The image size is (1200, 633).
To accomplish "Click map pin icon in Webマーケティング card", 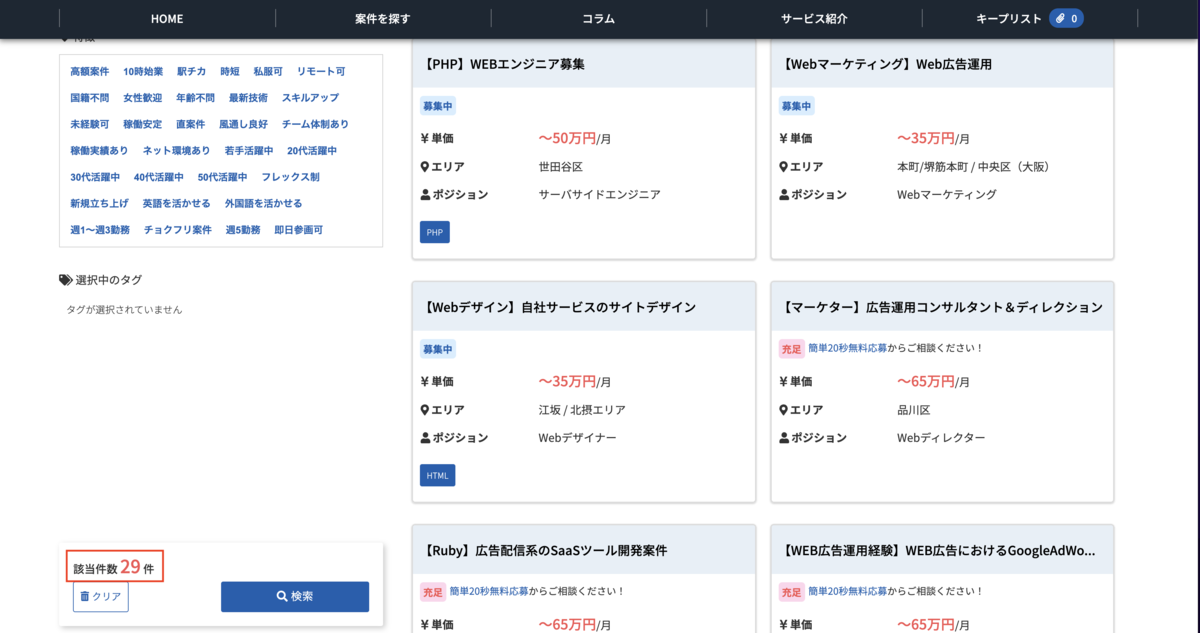I will pos(783,166).
